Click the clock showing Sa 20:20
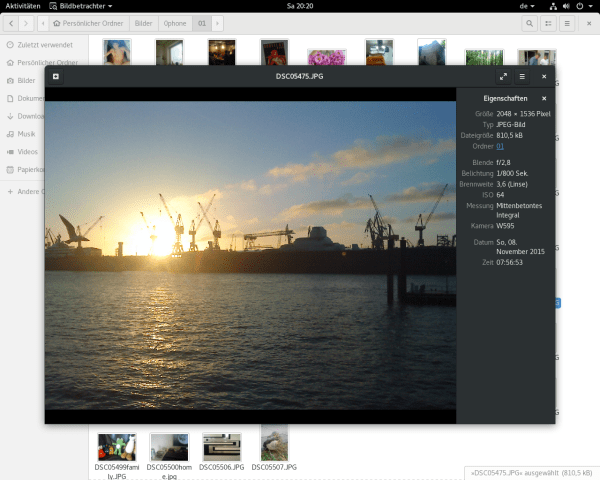The height and width of the screenshot is (480, 600). tap(299, 6)
